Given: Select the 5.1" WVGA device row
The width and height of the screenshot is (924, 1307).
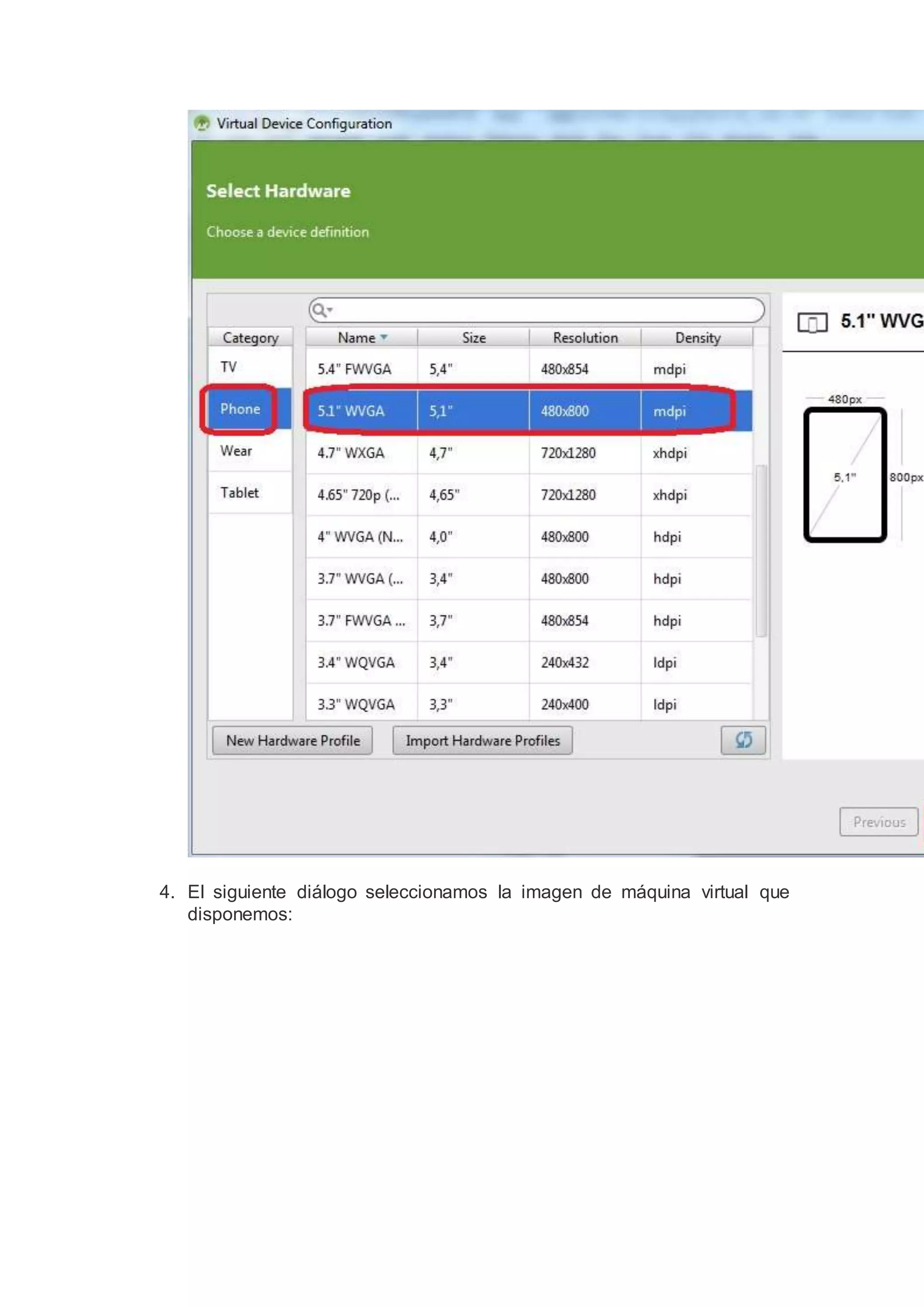Looking at the screenshot, I should pos(529,411).
